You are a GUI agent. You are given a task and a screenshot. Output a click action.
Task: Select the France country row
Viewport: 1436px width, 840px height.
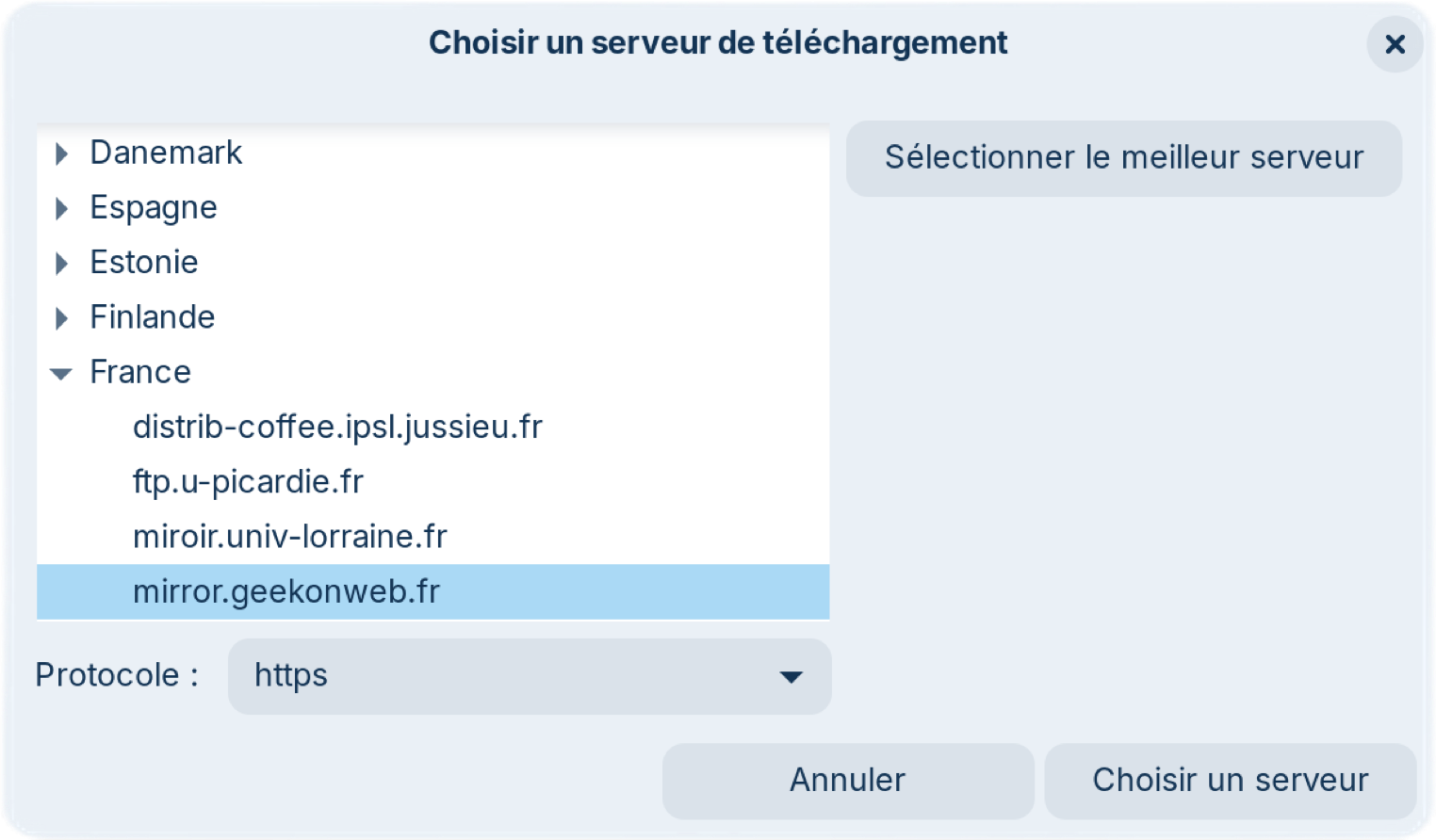tap(140, 372)
